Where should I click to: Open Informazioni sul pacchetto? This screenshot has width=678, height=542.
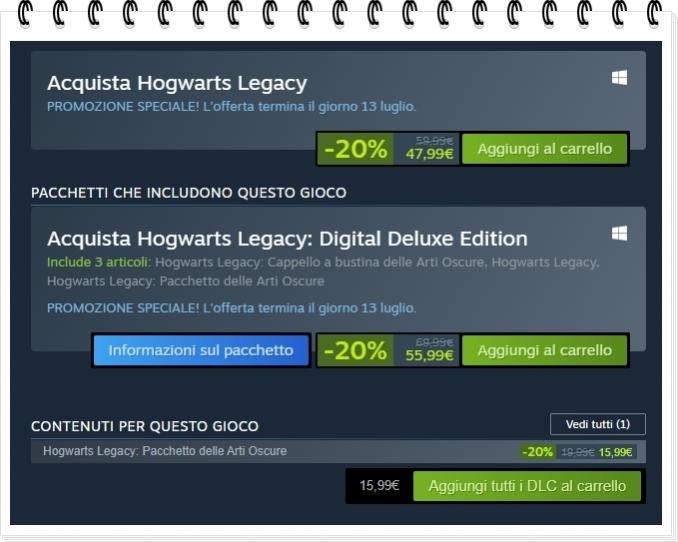click(x=201, y=350)
